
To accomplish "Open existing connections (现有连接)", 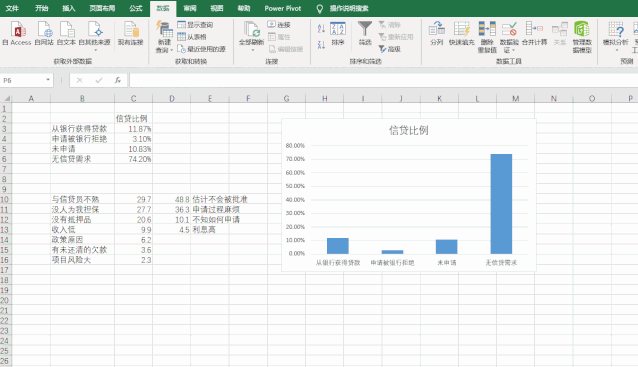I will pos(131,33).
